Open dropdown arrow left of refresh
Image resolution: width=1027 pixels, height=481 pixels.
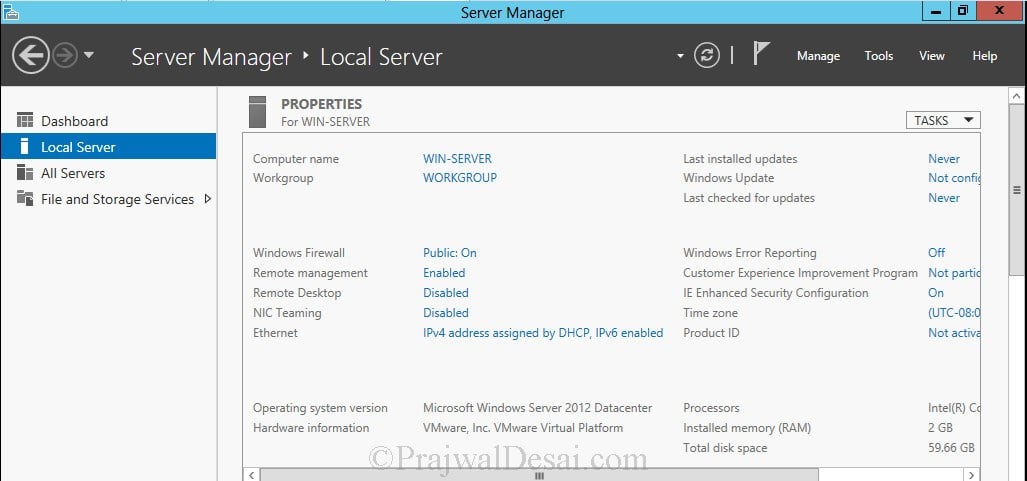(680, 56)
